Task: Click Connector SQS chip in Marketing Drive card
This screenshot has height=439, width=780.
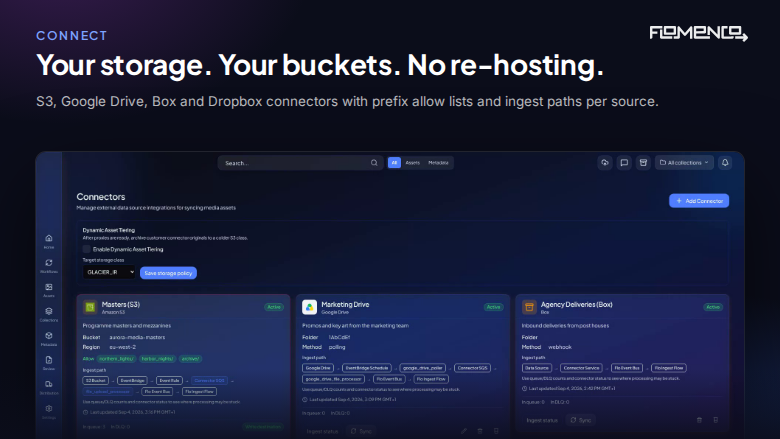Action: 472,368
